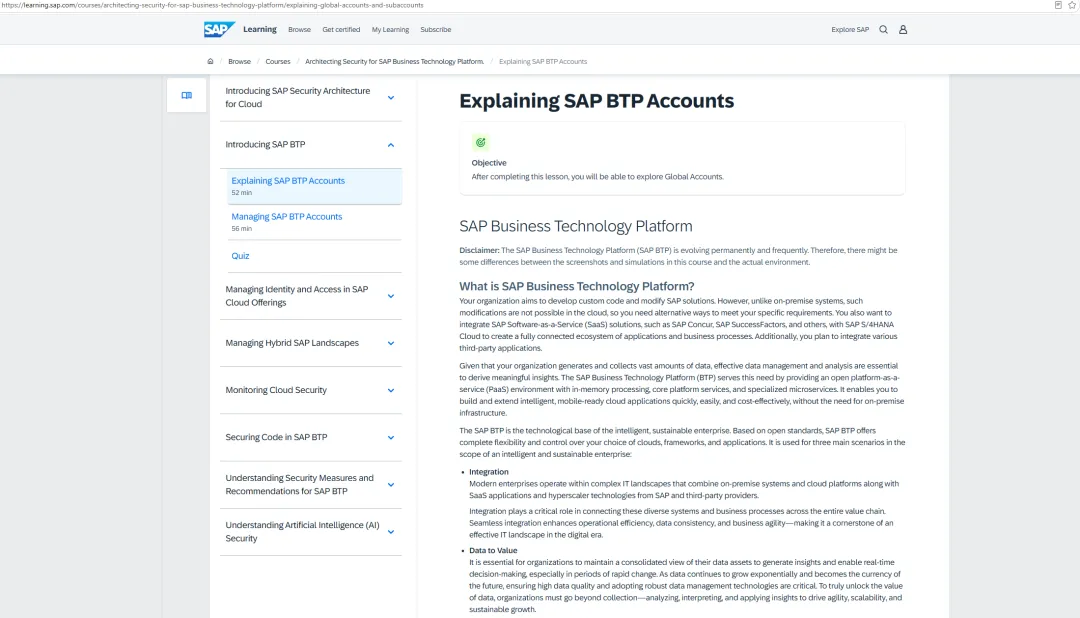Expand Monitoring Cloud Security chevron

(x=391, y=390)
